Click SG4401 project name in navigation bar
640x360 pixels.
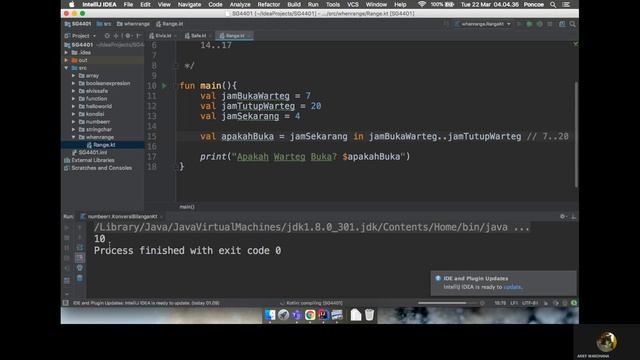pos(78,24)
